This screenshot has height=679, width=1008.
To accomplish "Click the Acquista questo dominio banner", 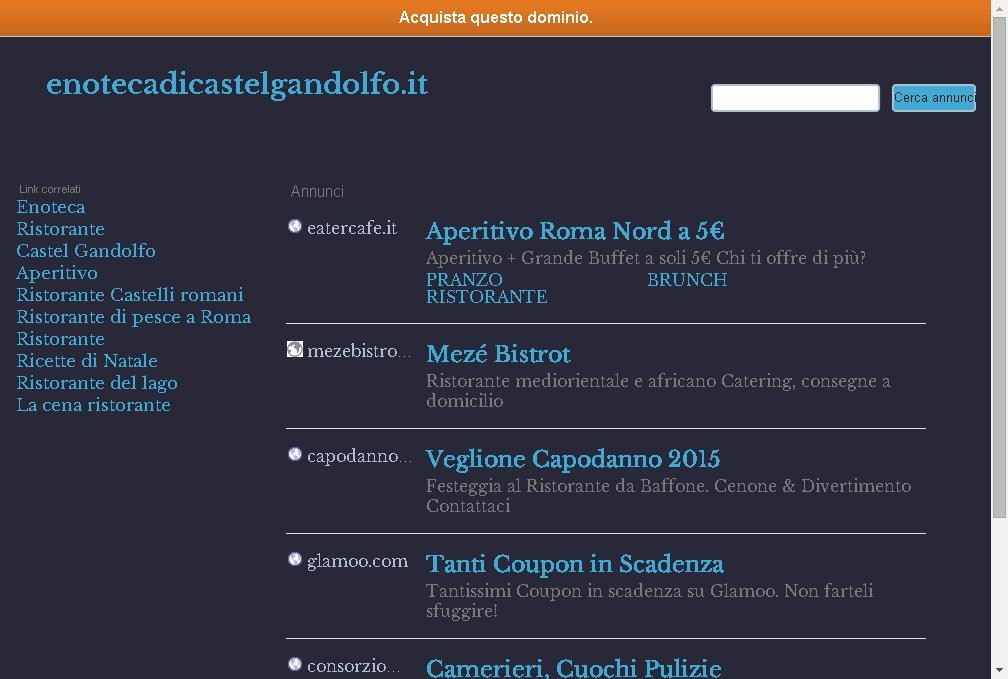I will coord(496,17).
